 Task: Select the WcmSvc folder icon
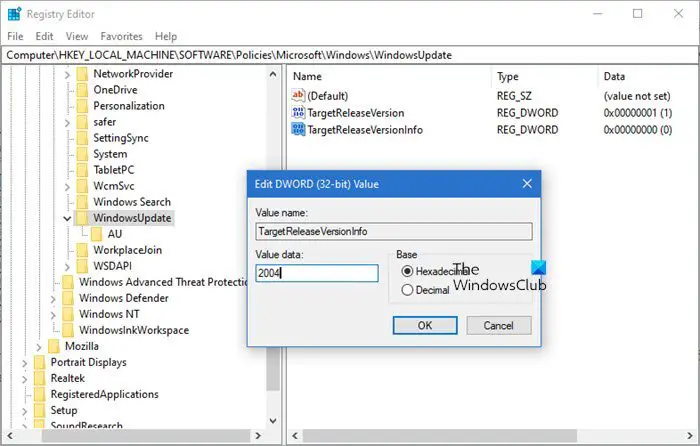pos(82,186)
